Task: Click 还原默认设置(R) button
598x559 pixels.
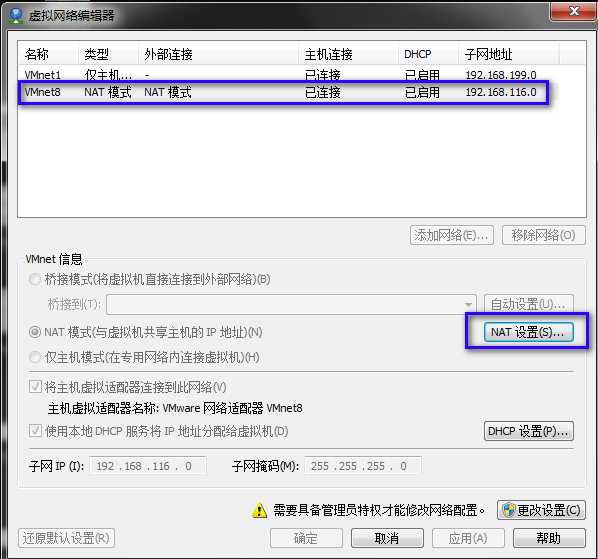Action: point(66,538)
